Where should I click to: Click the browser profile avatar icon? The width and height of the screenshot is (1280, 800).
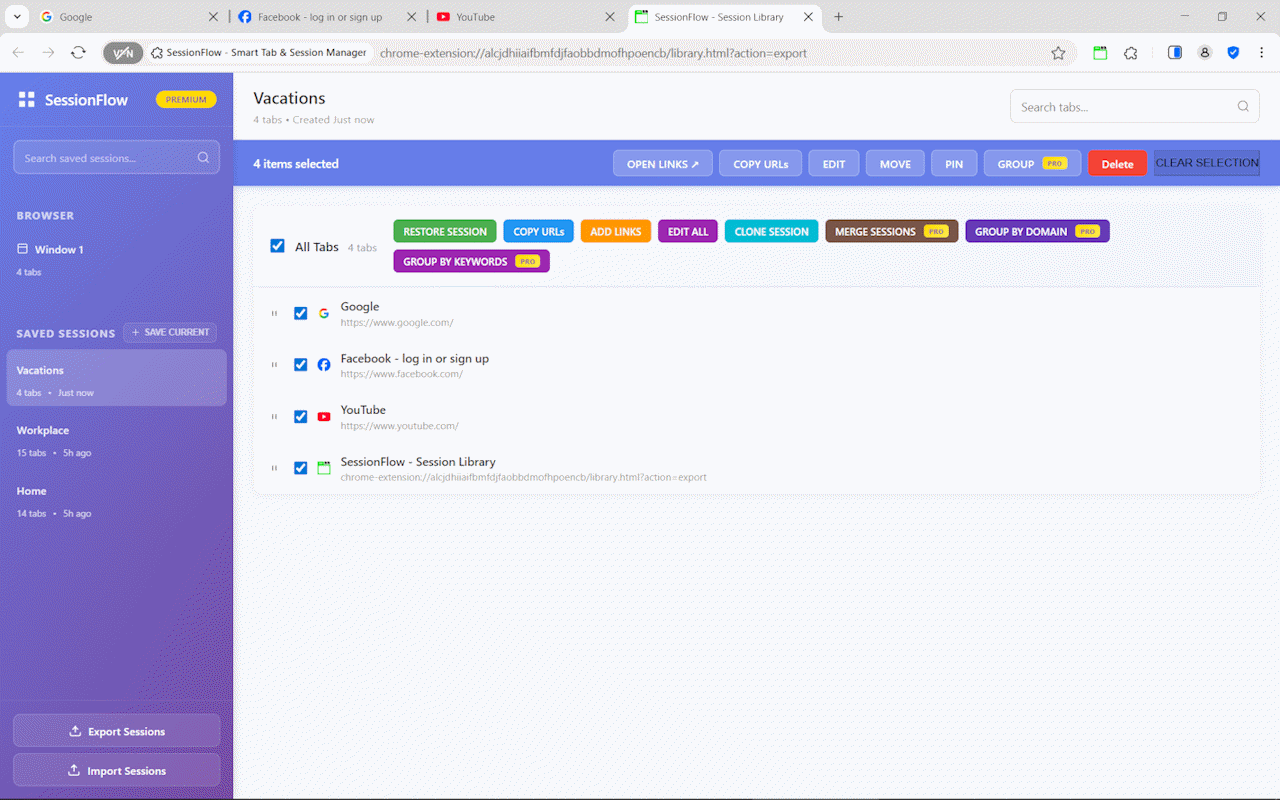[1205, 53]
